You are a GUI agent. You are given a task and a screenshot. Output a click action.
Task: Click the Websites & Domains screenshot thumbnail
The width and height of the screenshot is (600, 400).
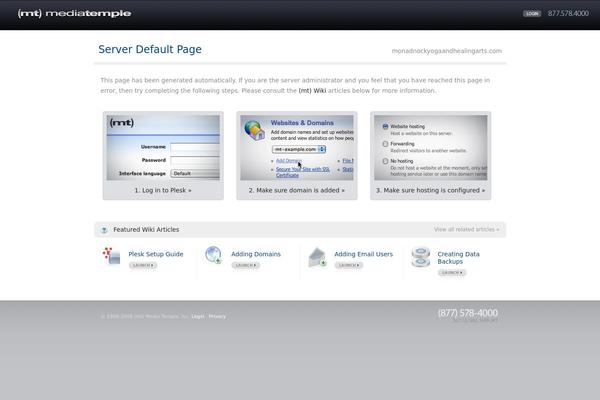[297, 147]
